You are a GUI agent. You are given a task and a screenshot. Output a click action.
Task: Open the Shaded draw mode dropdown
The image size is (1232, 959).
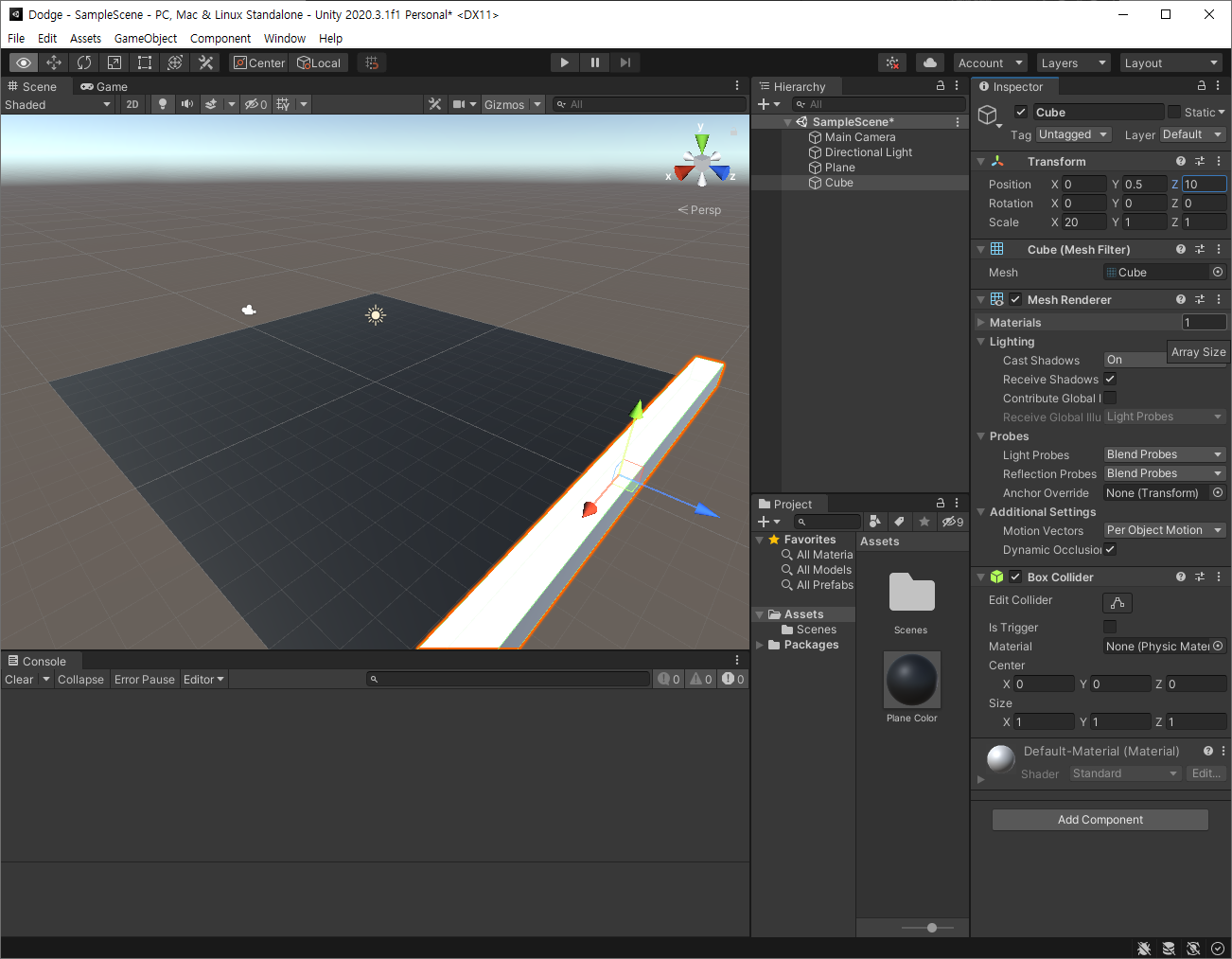(58, 104)
